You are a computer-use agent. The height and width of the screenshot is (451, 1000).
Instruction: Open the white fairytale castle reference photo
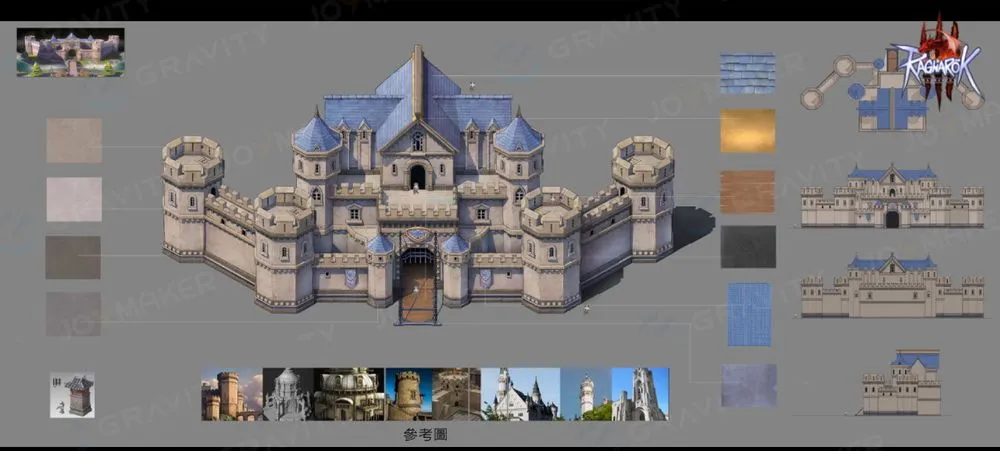(x=519, y=394)
